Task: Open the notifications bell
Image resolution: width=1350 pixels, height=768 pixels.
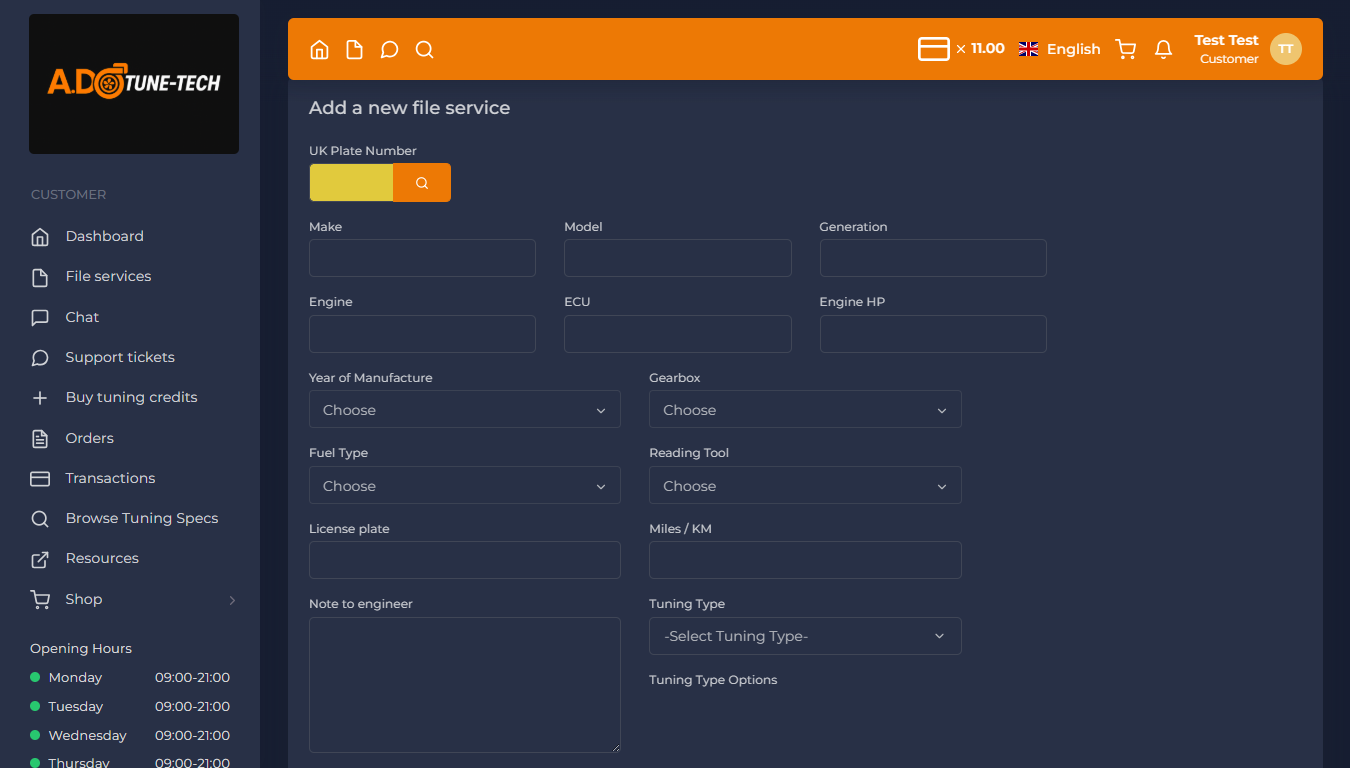Action: tap(1163, 49)
